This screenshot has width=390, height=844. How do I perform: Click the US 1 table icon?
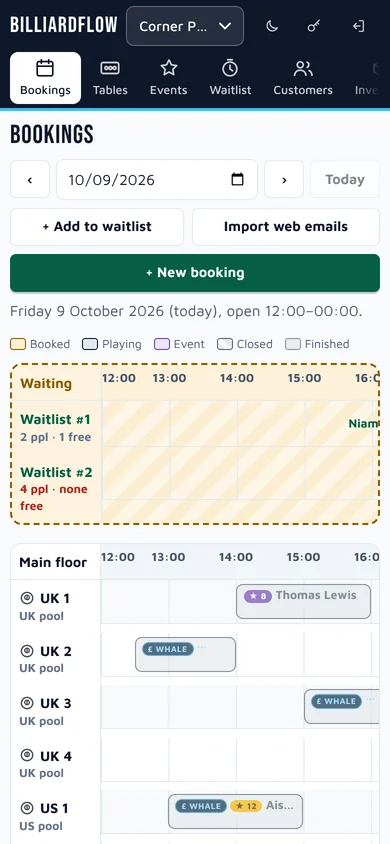(27, 808)
